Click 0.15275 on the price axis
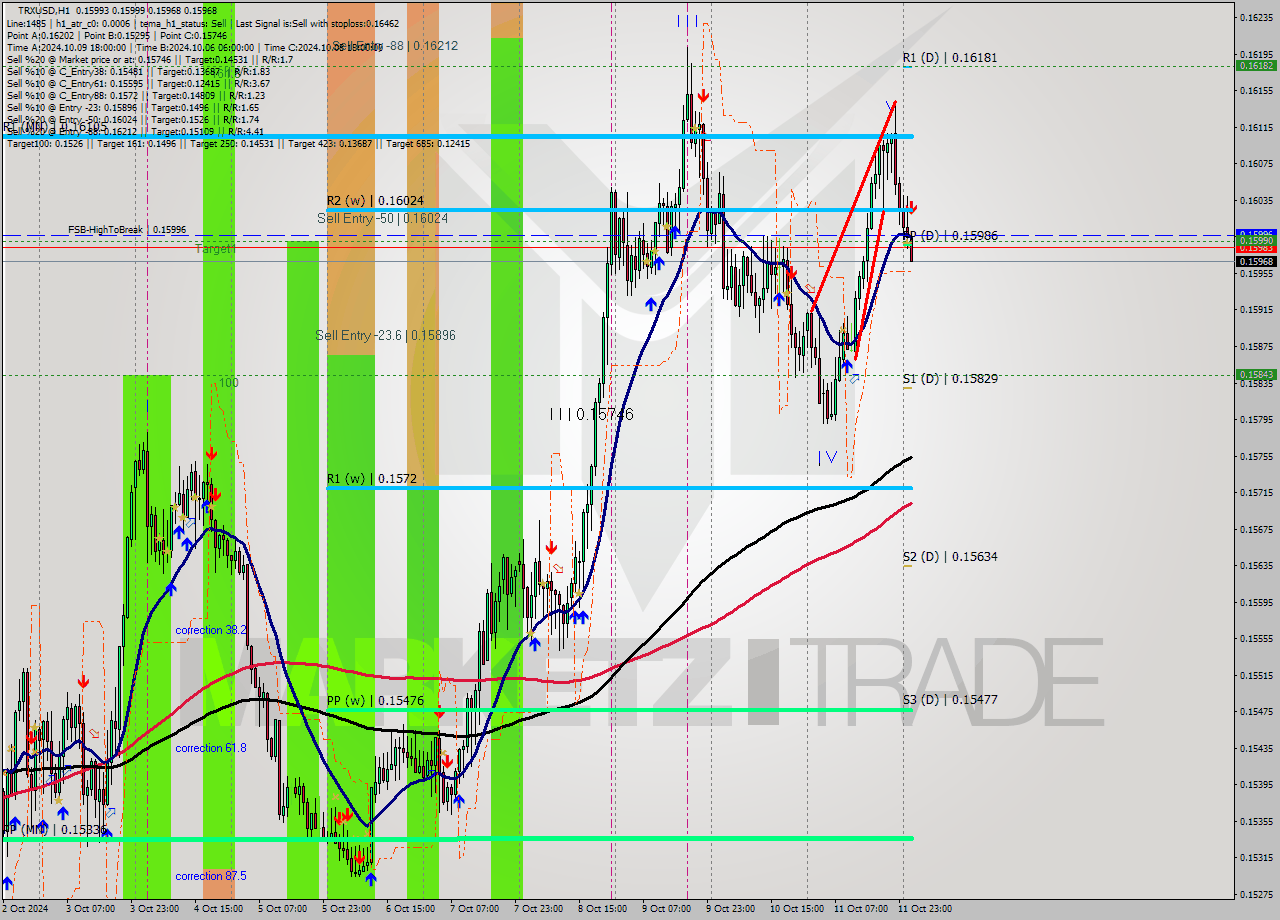Viewport: 1280px width, 920px height. tap(1255, 894)
